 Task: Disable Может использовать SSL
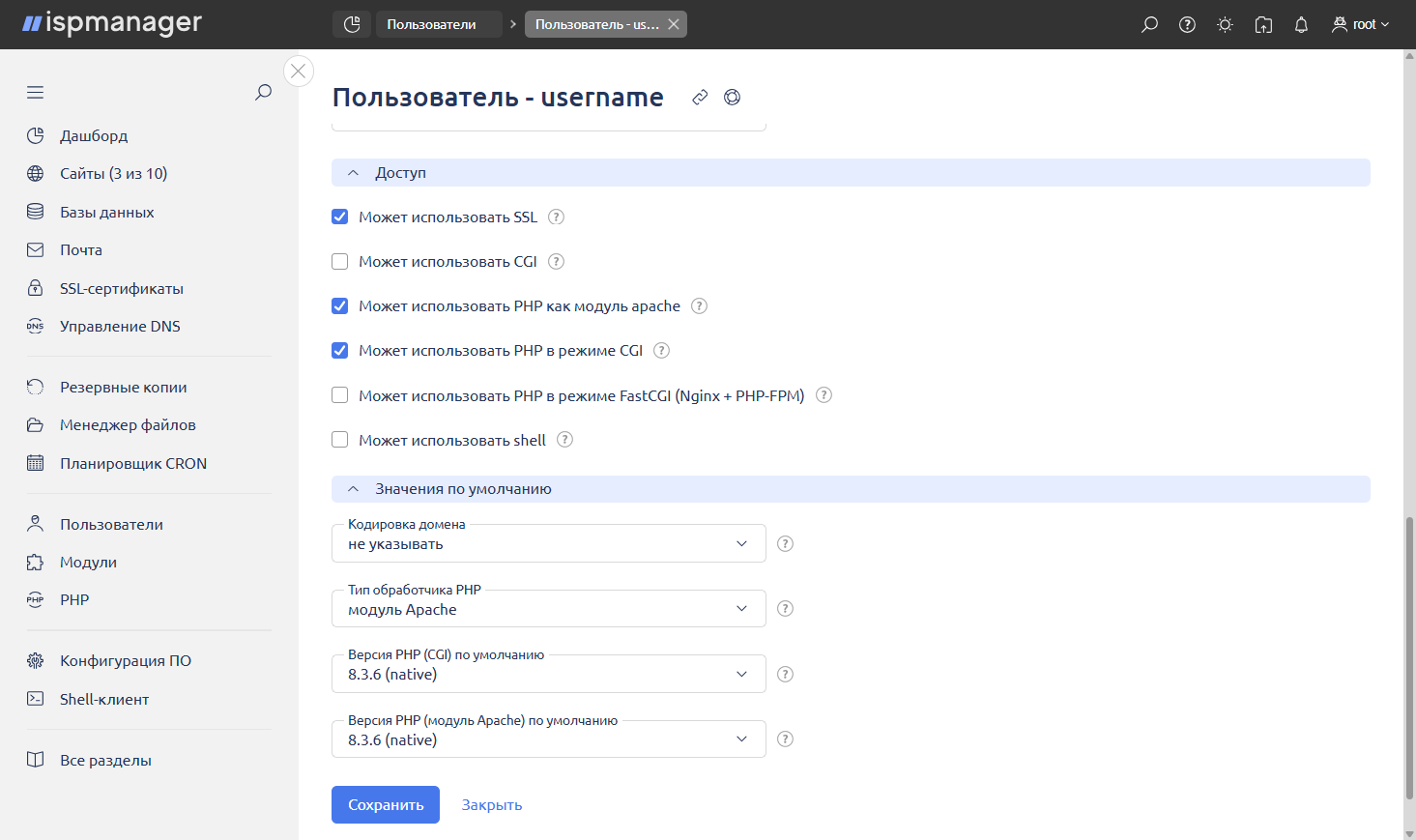pos(339,217)
